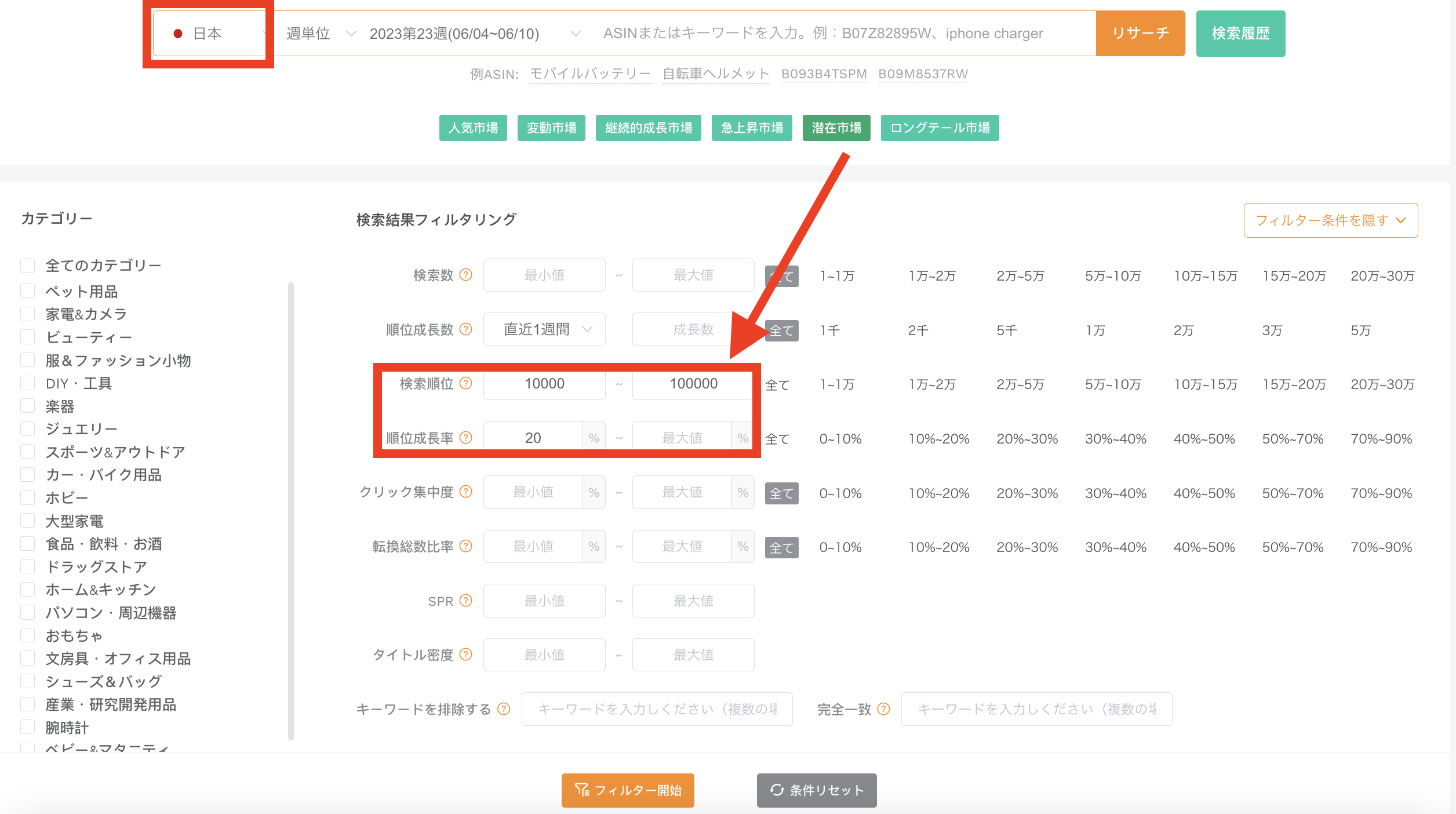
Task: Click the 検索数 最小値 input field
Action: (x=544, y=275)
